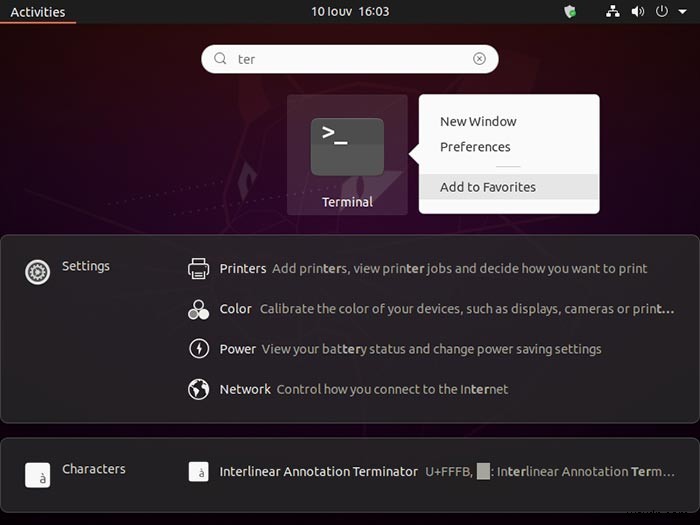Viewport: 700px width, 525px height.
Task: Click the Characters provider label
Action: [x=94, y=469]
